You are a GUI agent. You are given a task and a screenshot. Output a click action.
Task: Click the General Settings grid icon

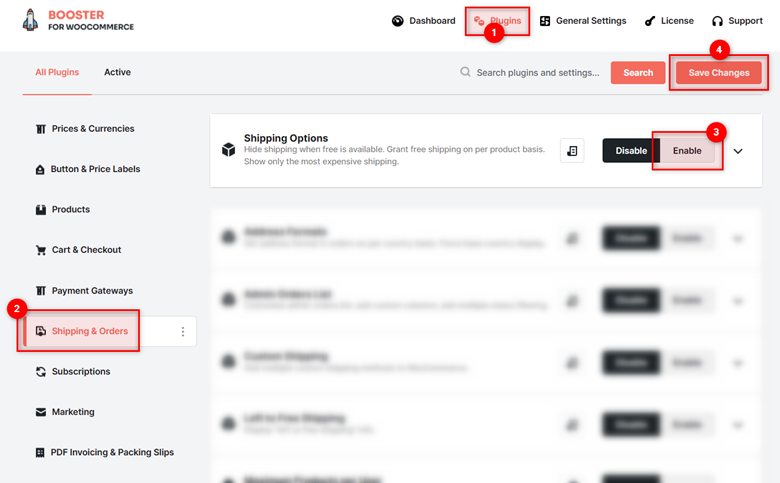[545, 21]
